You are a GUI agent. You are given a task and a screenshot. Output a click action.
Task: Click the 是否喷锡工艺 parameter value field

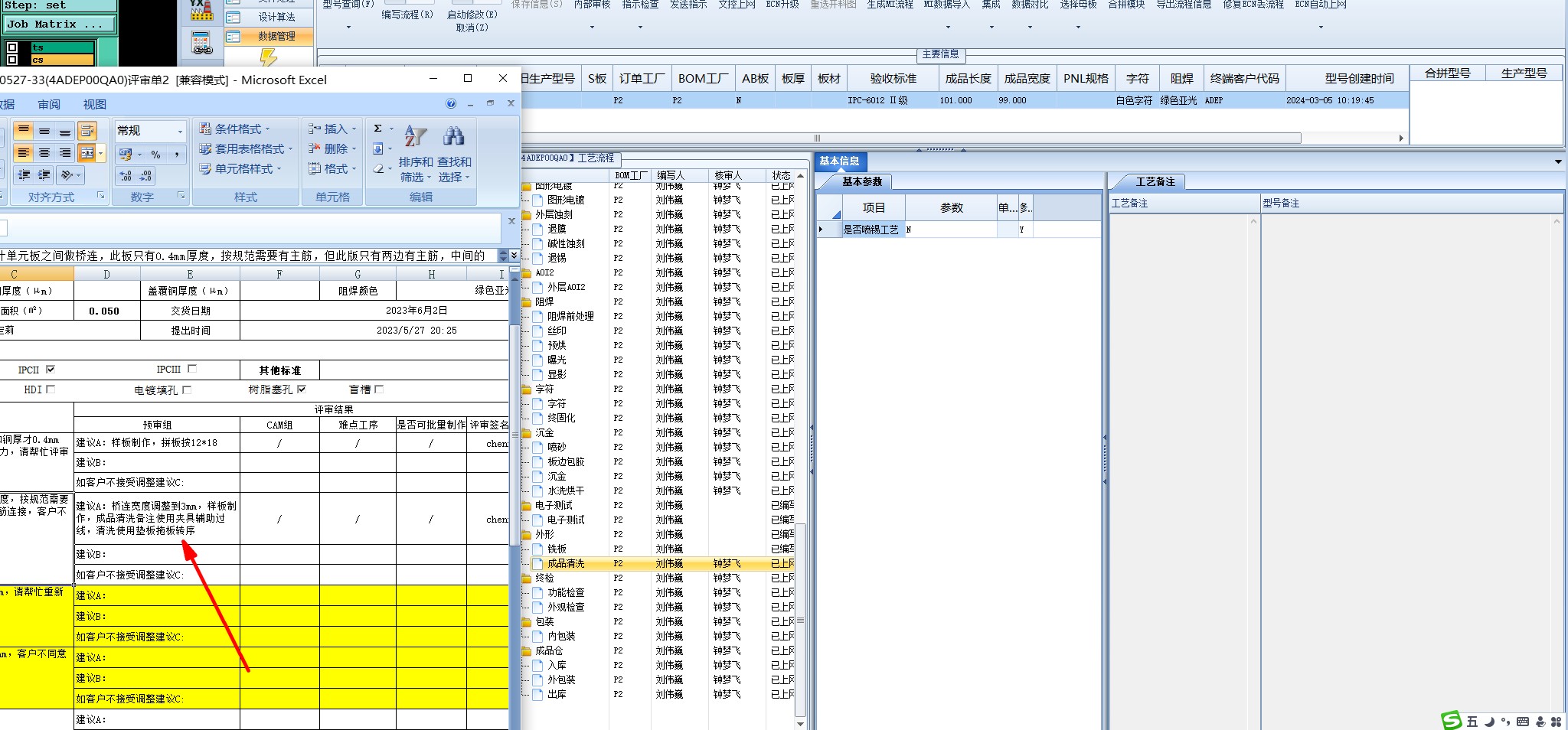(951, 230)
